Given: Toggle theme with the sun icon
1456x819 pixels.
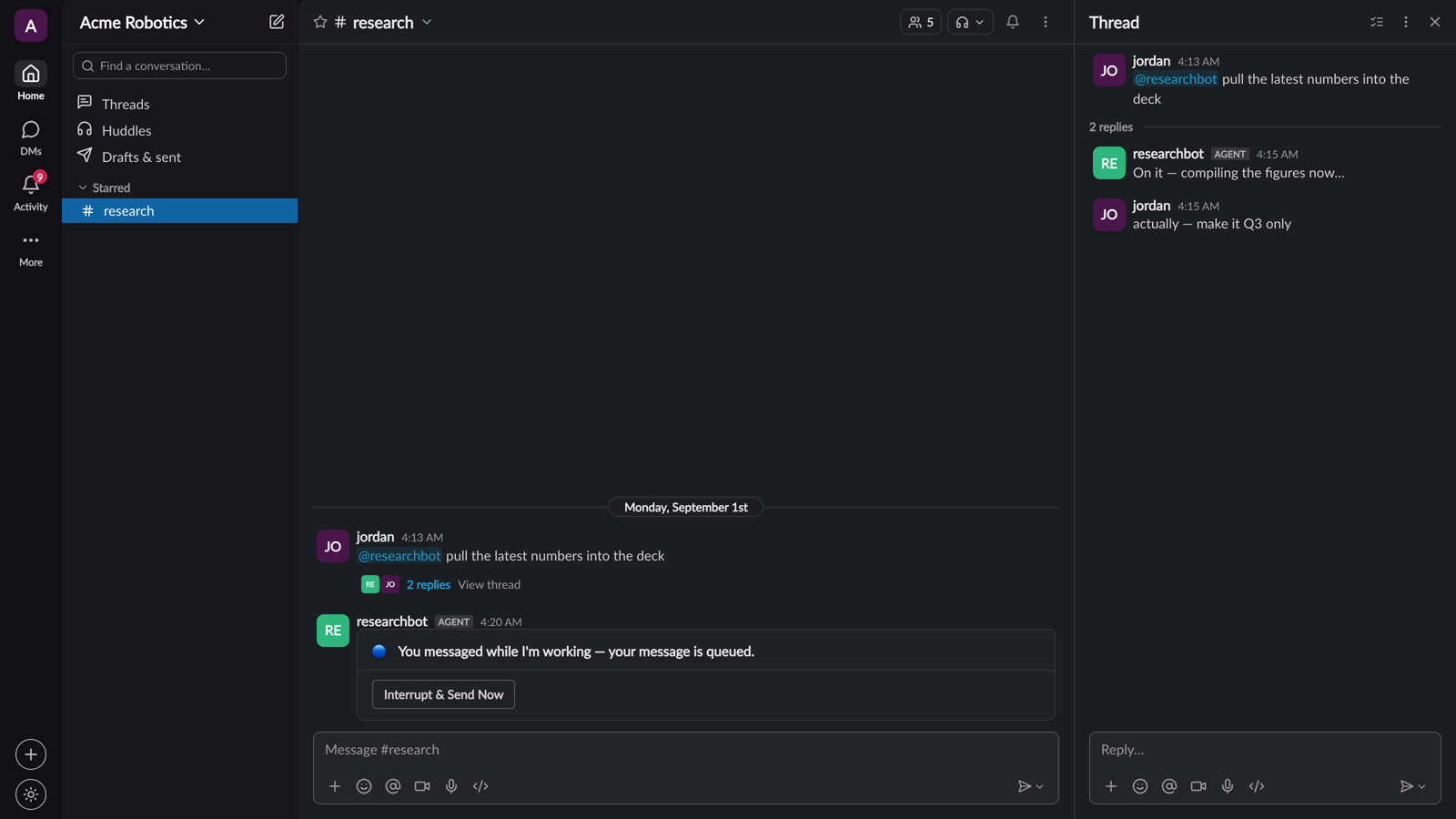Looking at the screenshot, I should pos(31,794).
